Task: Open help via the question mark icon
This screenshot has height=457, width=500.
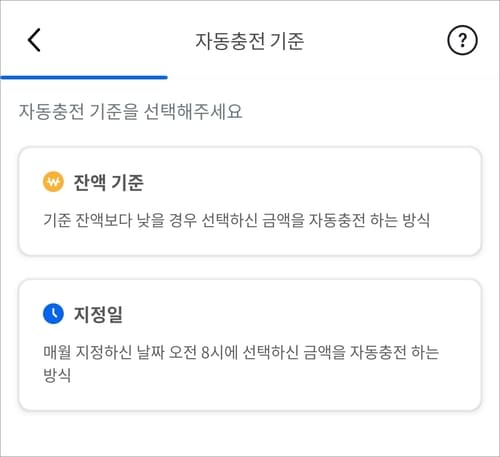Action: [x=462, y=40]
